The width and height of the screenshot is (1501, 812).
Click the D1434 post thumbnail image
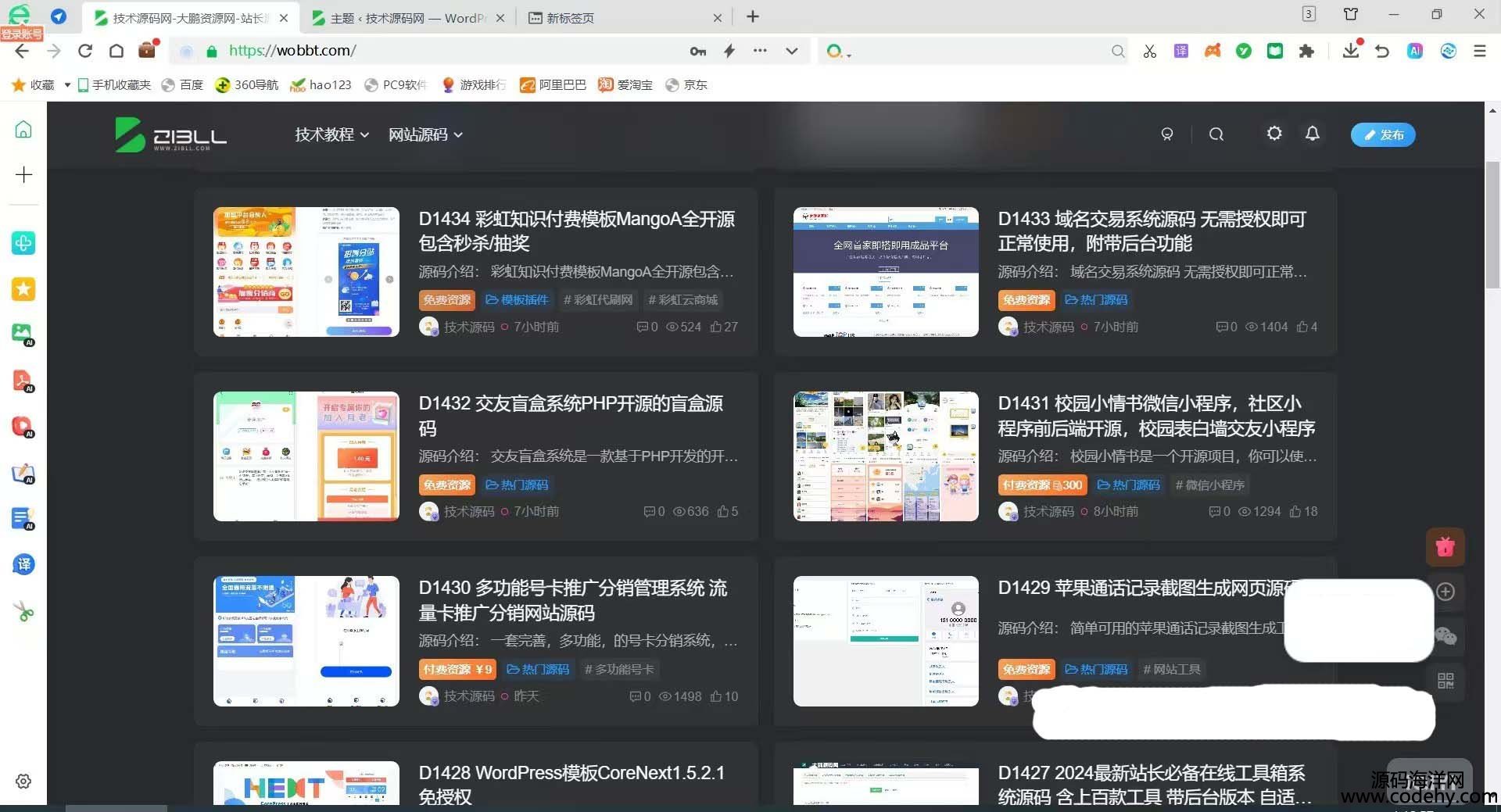[x=306, y=272]
